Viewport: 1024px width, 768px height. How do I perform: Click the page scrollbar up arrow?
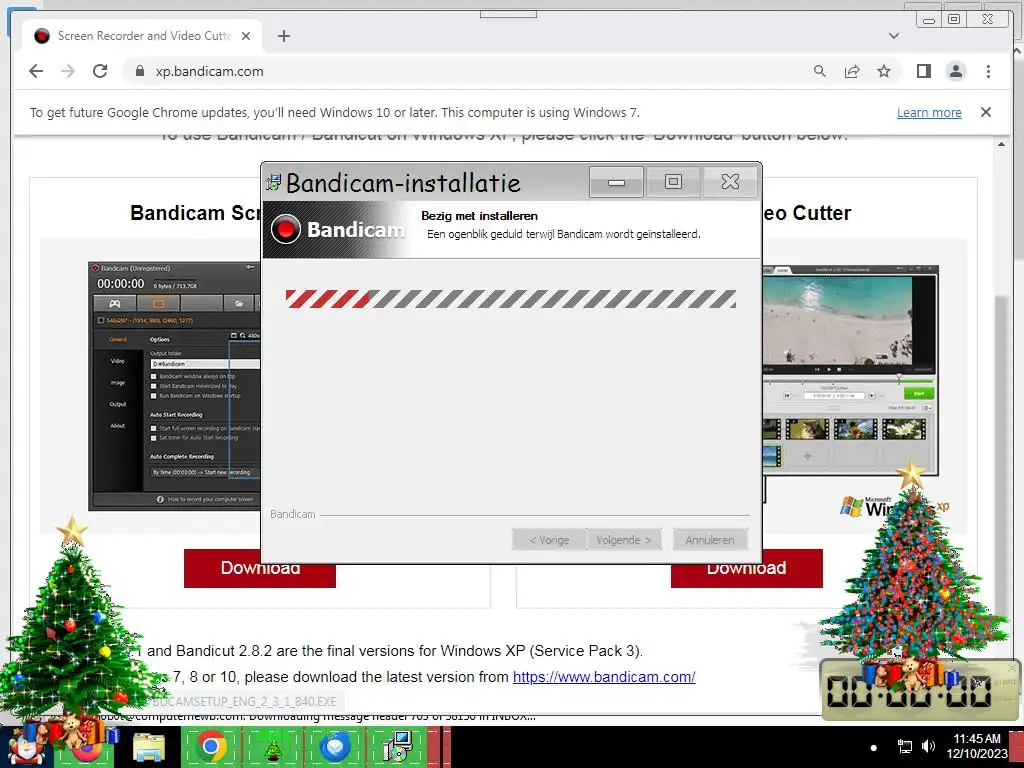(1001, 144)
